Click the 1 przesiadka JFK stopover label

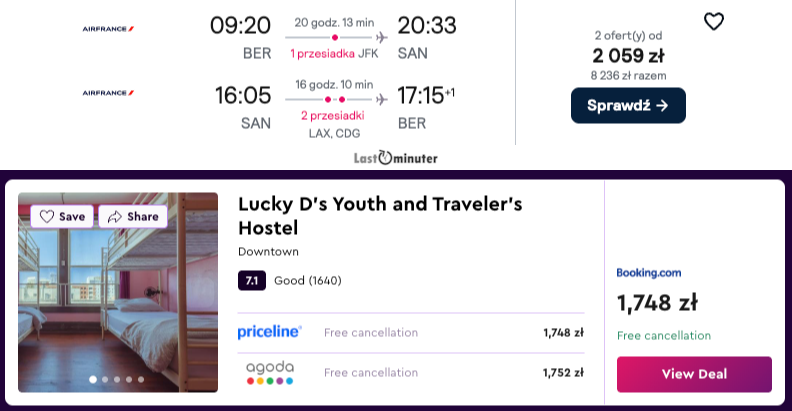click(334, 54)
